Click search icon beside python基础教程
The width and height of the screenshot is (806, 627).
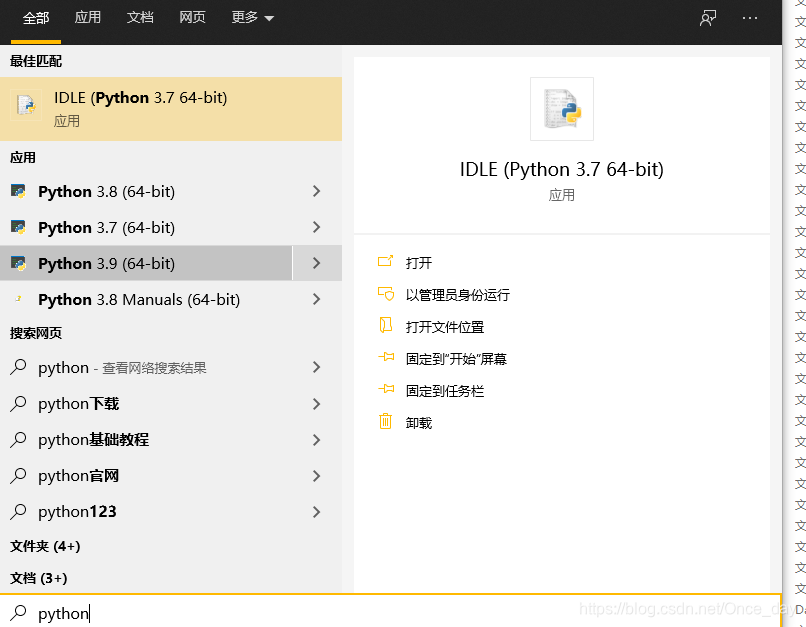click(x=19, y=439)
